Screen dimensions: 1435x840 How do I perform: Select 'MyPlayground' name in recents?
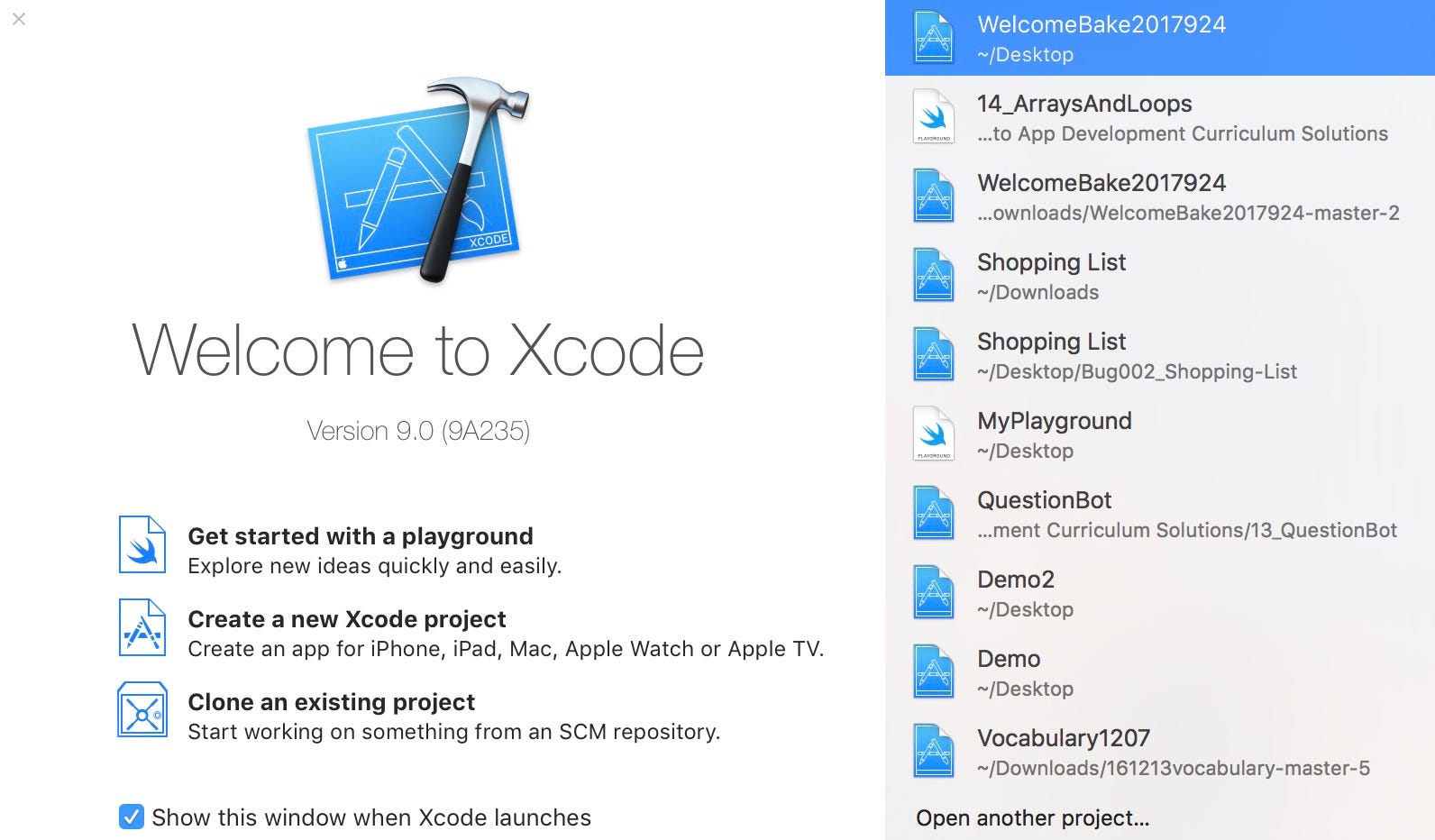(x=1055, y=421)
